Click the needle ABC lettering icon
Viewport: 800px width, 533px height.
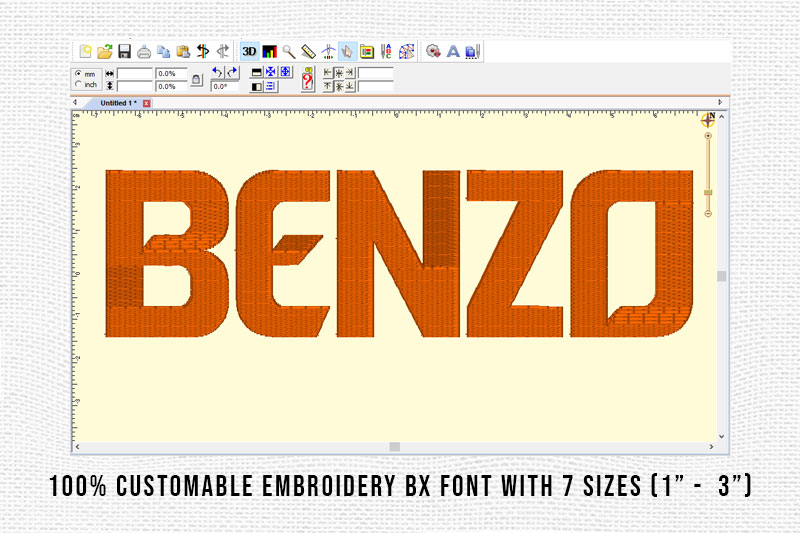(x=386, y=52)
